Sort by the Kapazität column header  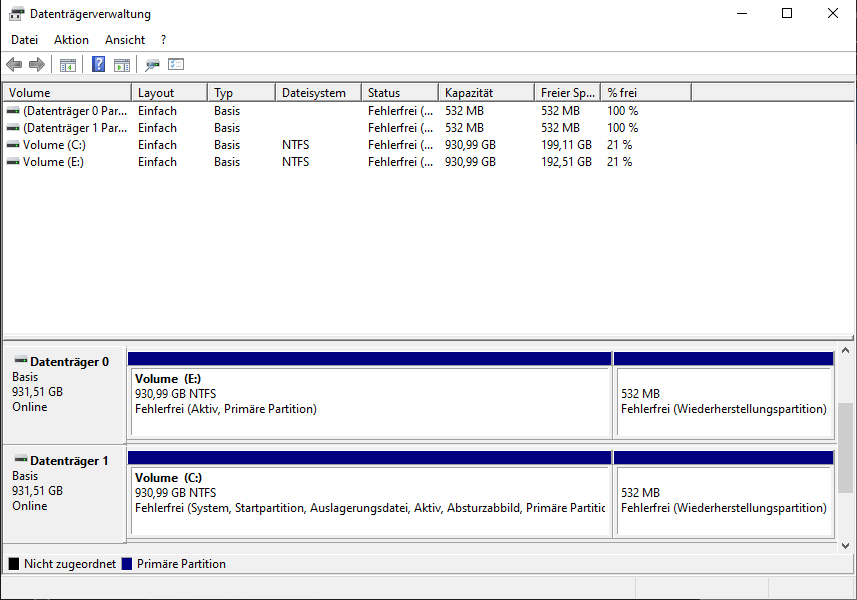point(486,93)
